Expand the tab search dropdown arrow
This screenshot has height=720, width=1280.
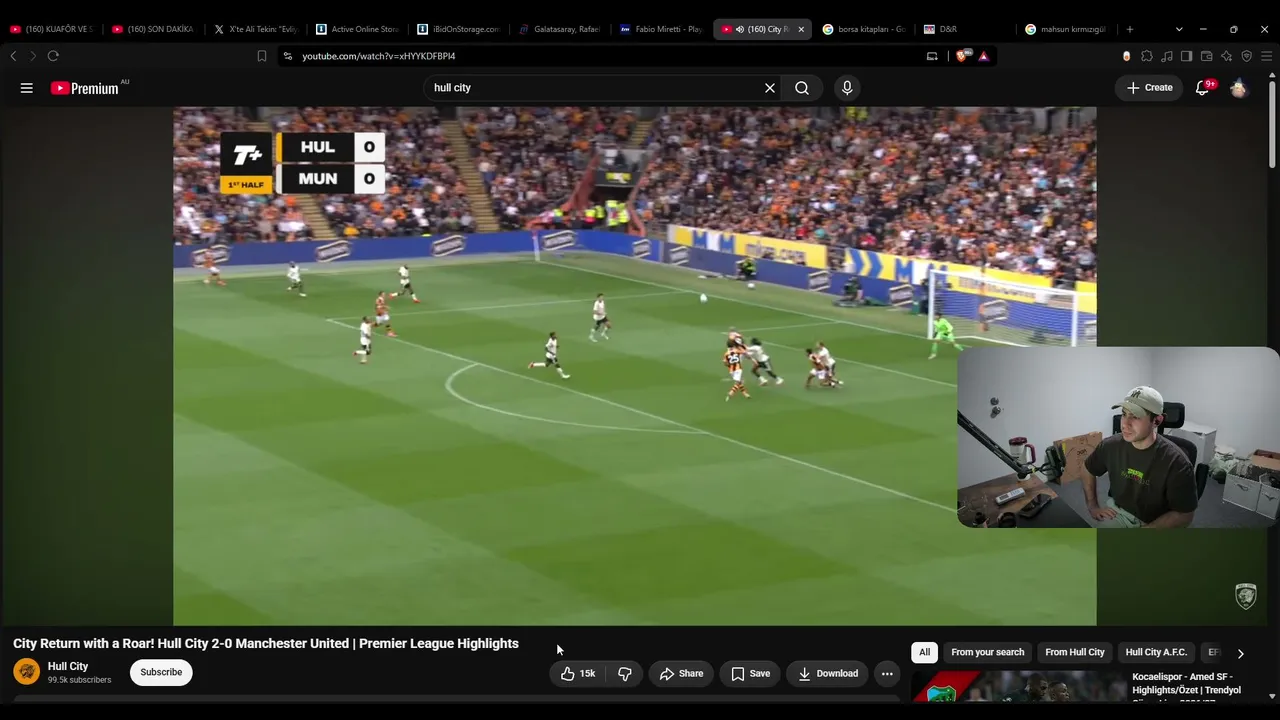click(x=1179, y=29)
